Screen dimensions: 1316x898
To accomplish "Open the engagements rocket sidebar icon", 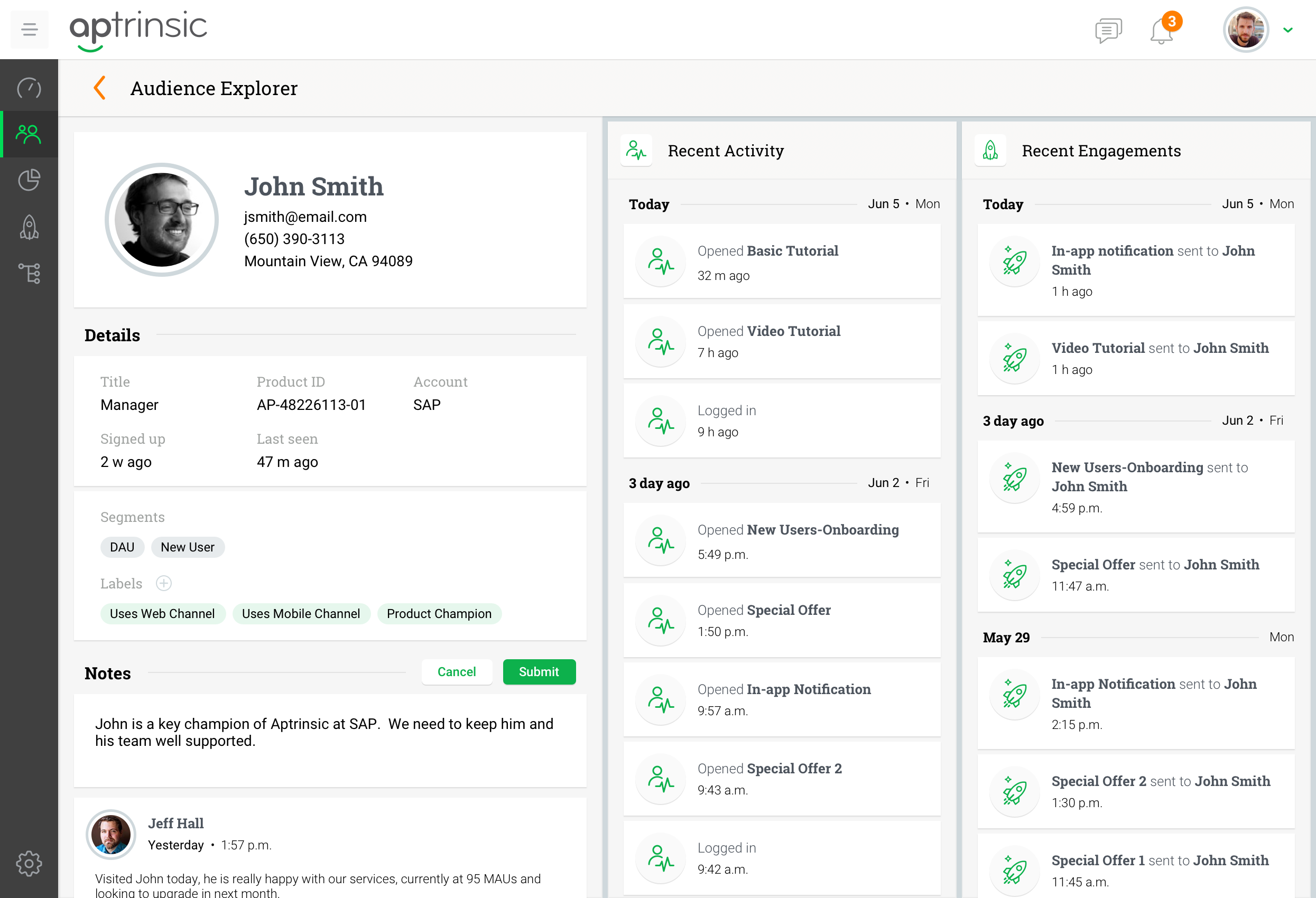I will (x=29, y=228).
